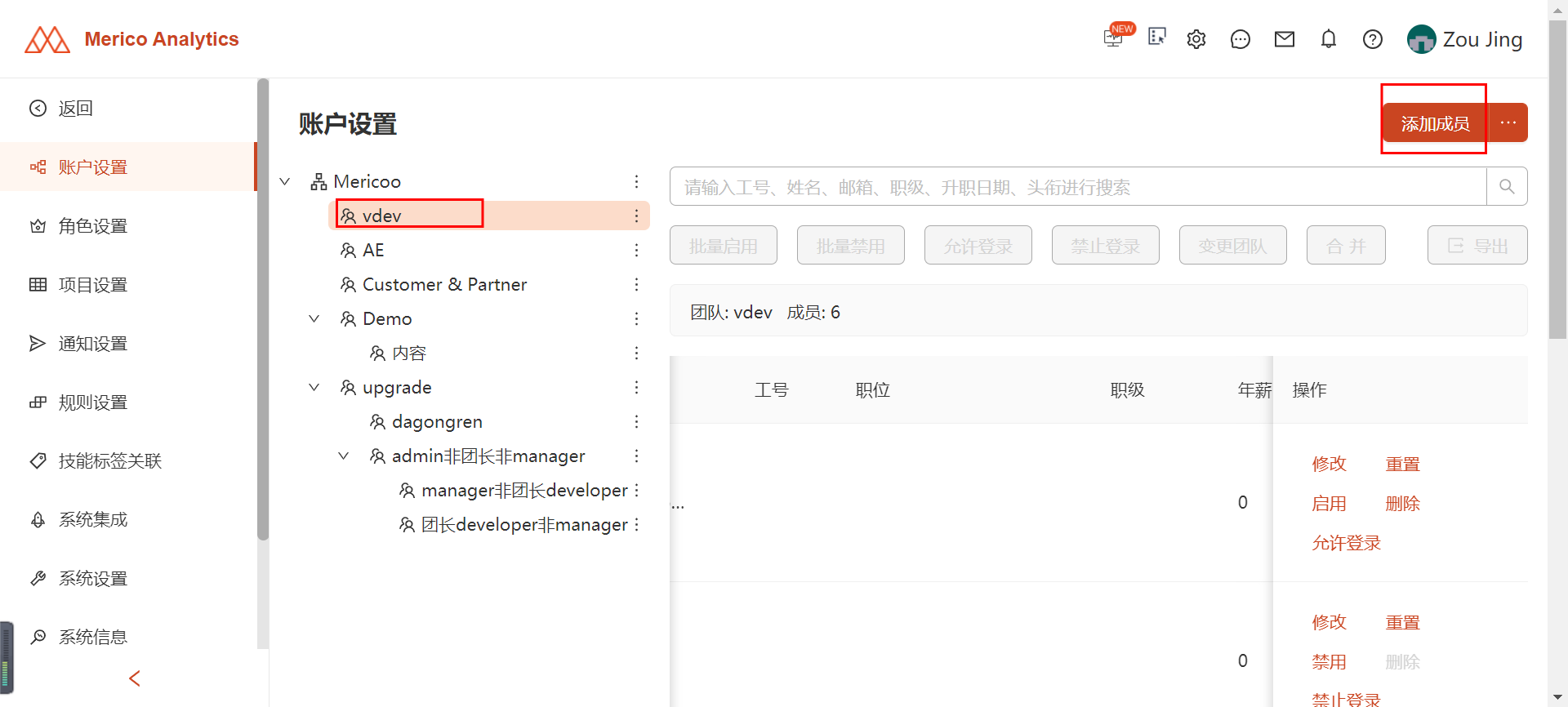The height and width of the screenshot is (707, 1568).
Task: Collapse the Mericoo tree node
Action: (x=285, y=181)
